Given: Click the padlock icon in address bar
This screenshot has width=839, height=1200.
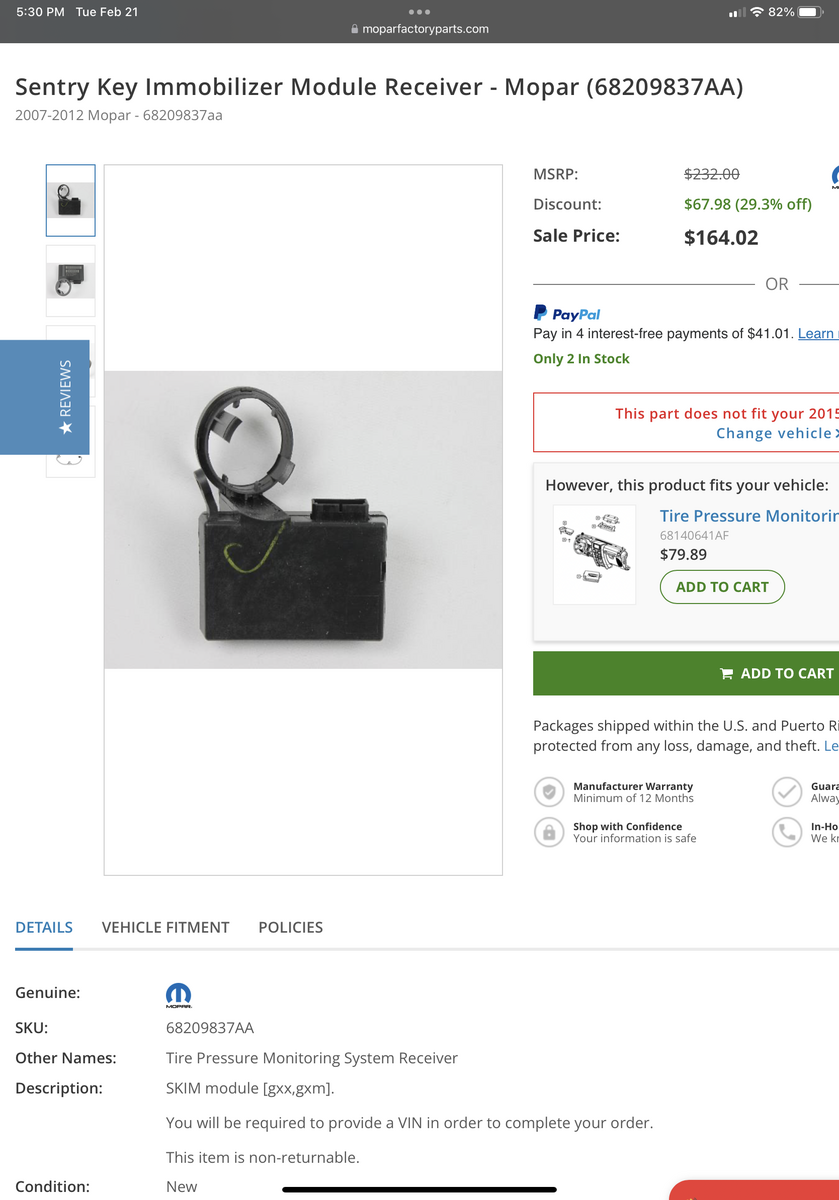Looking at the screenshot, I should tap(354, 29).
